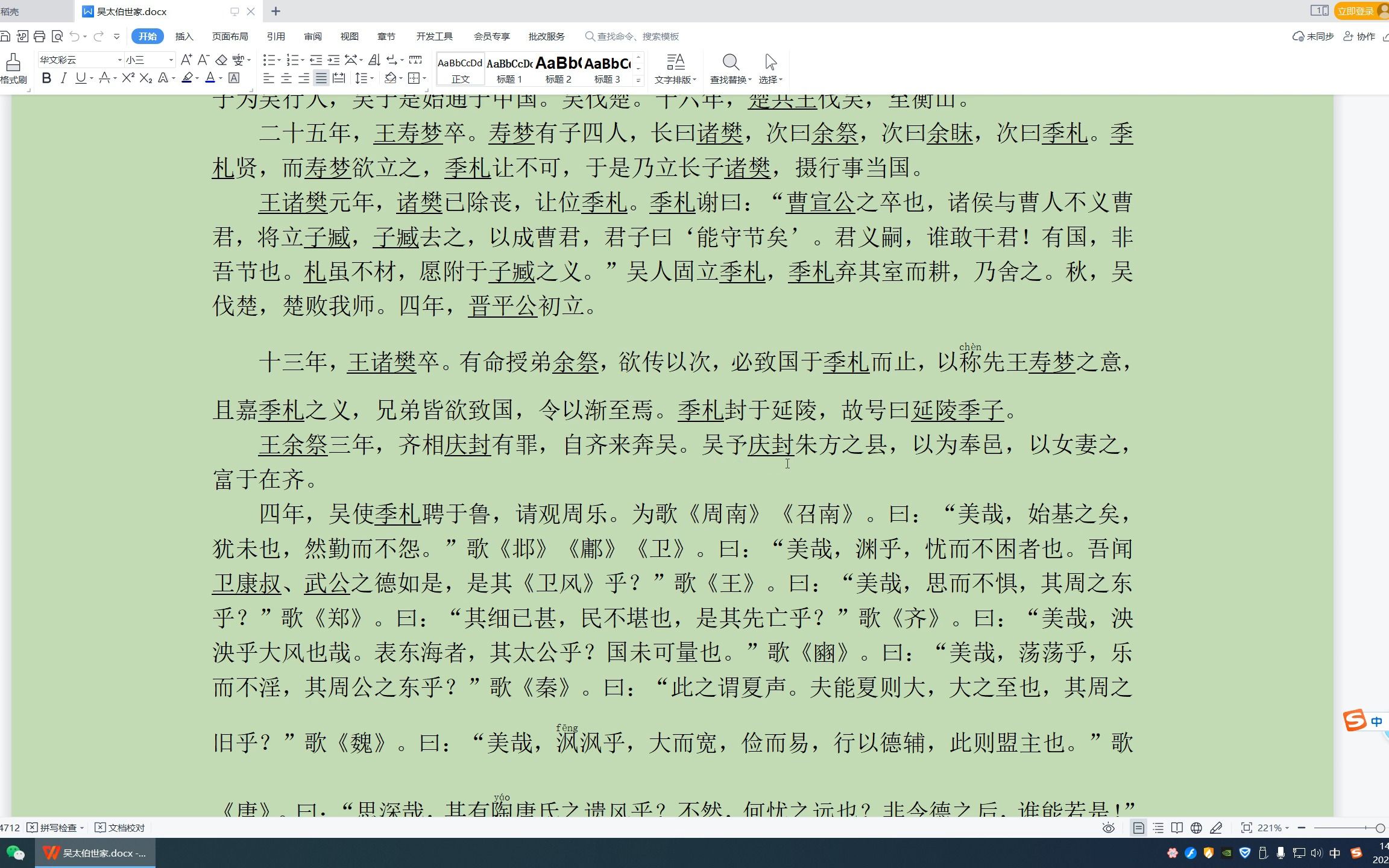Open print preview magnifier icon
1389x868 pixels.
57,37
